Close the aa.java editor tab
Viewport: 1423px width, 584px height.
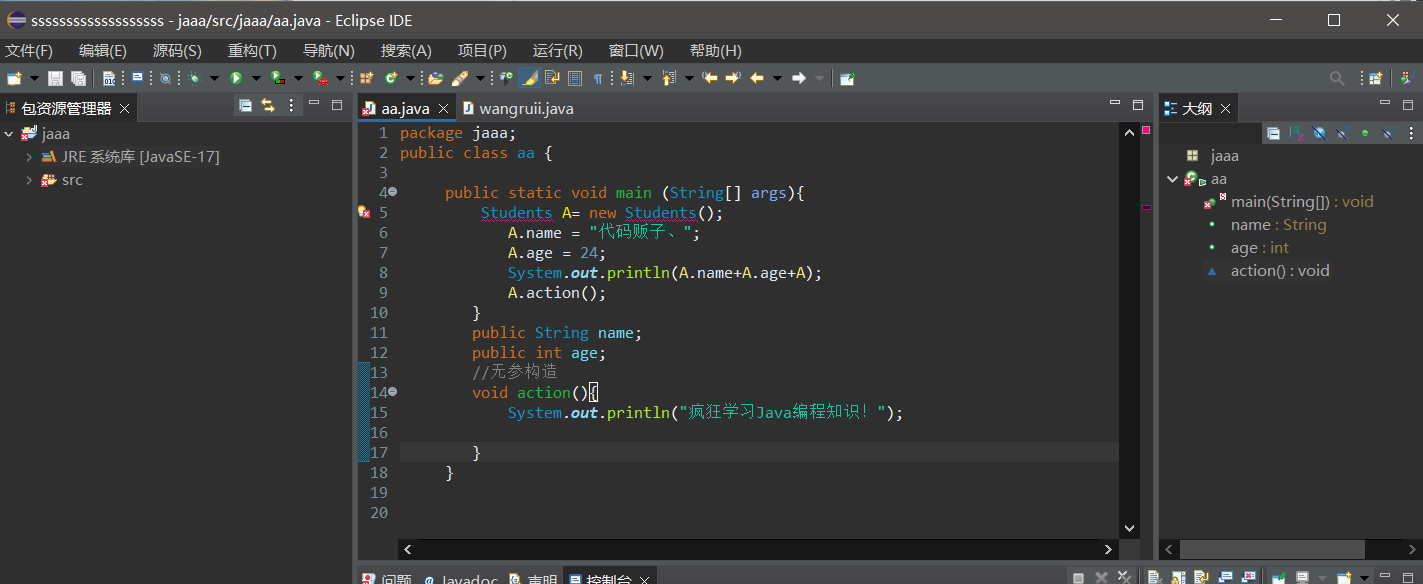(x=444, y=108)
